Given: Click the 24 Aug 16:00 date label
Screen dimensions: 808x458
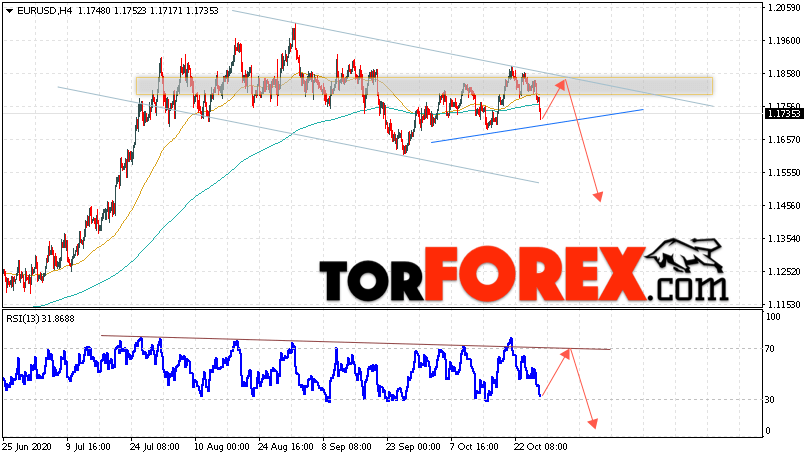Looking at the screenshot, I should pos(285,447).
